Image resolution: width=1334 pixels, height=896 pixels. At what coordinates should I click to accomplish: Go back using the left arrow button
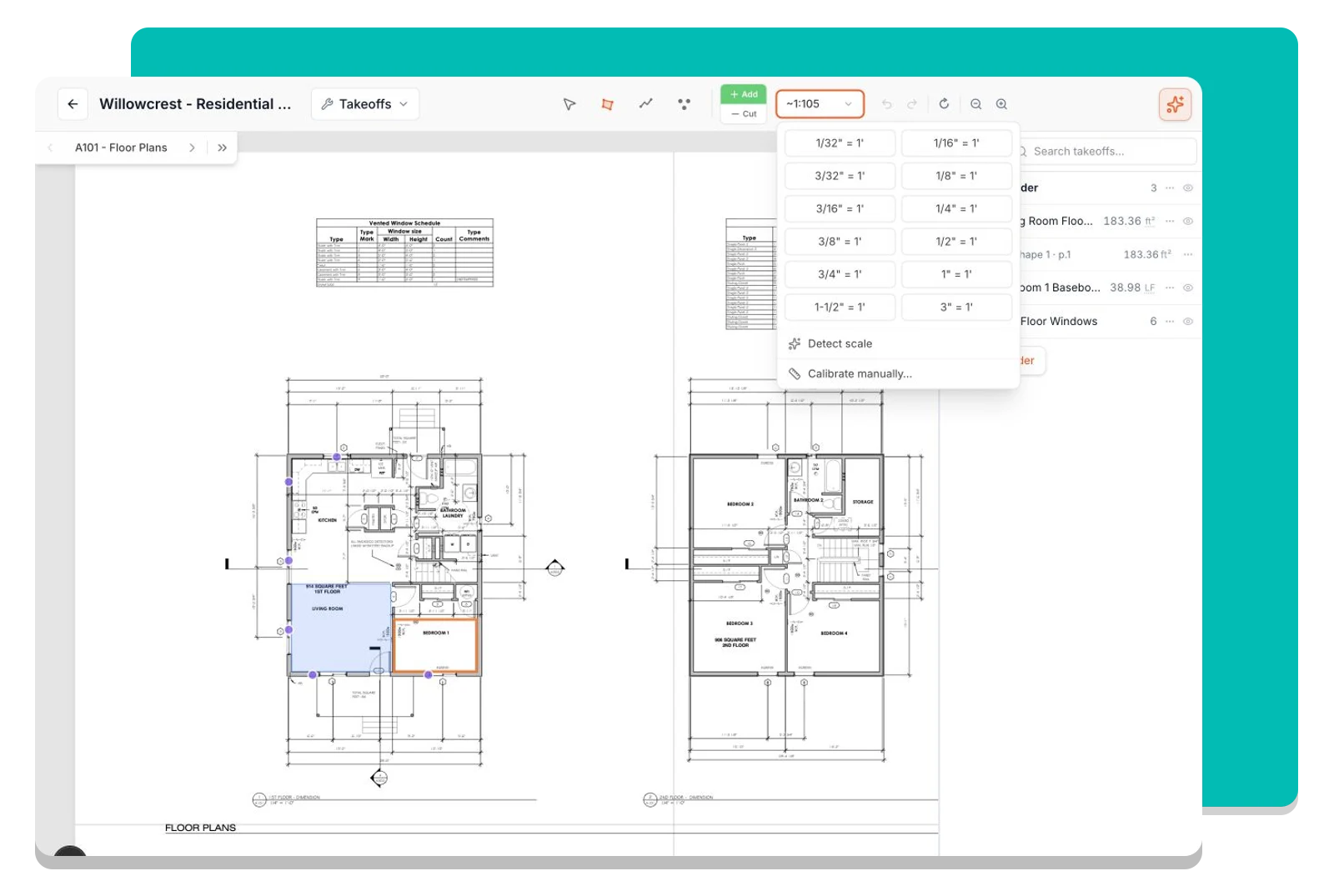(x=73, y=104)
